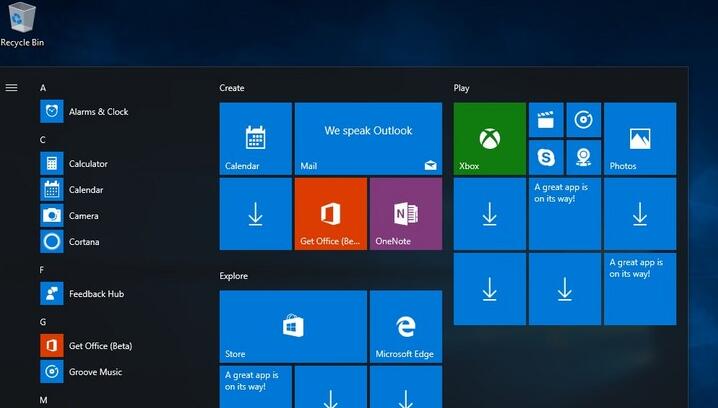This screenshot has height=408, width=718.
Task: Launch Cortana from the app list
Action: click(x=83, y=242)
